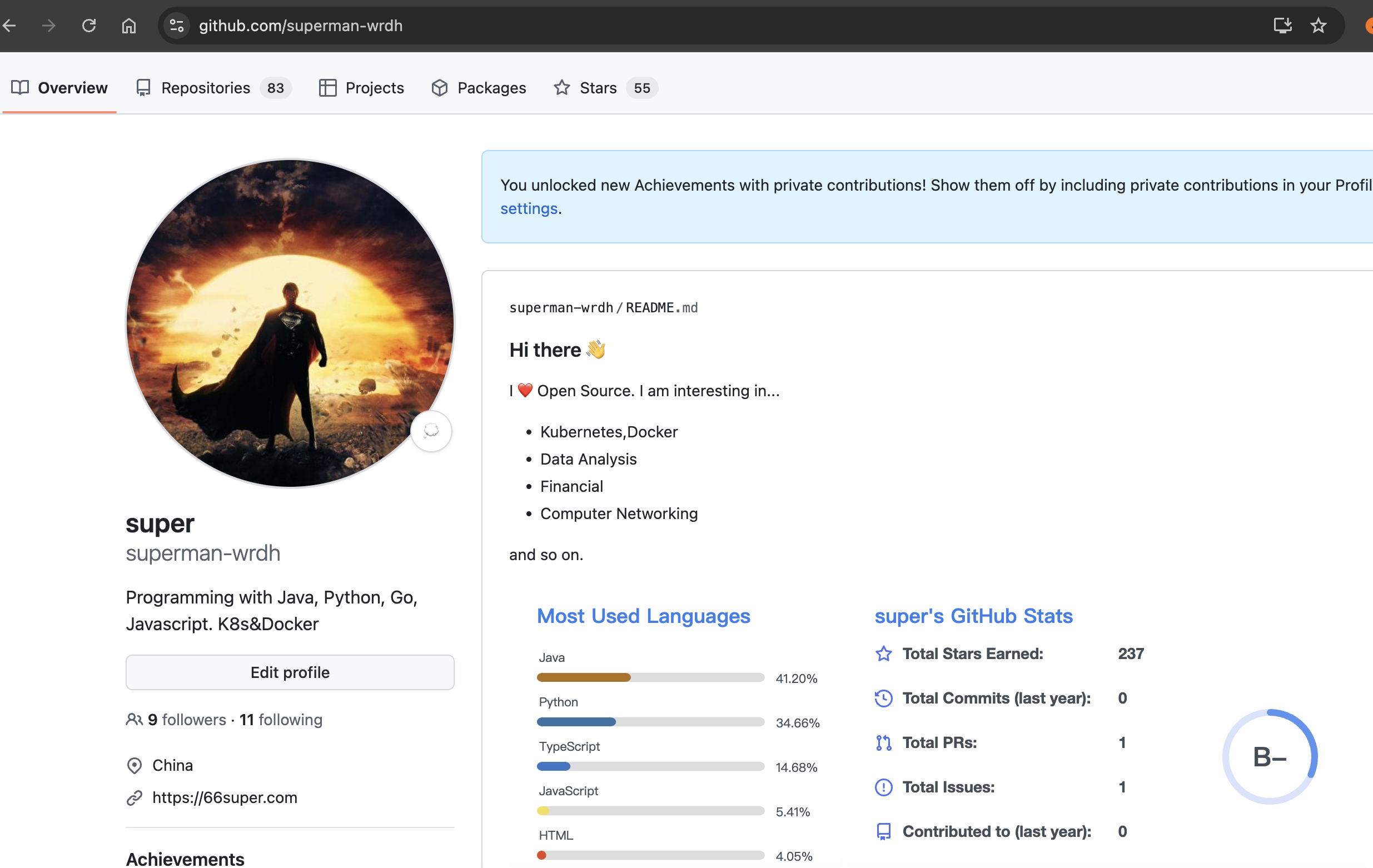
Task: Click the Edit profile button
Action: coord(290,672)
